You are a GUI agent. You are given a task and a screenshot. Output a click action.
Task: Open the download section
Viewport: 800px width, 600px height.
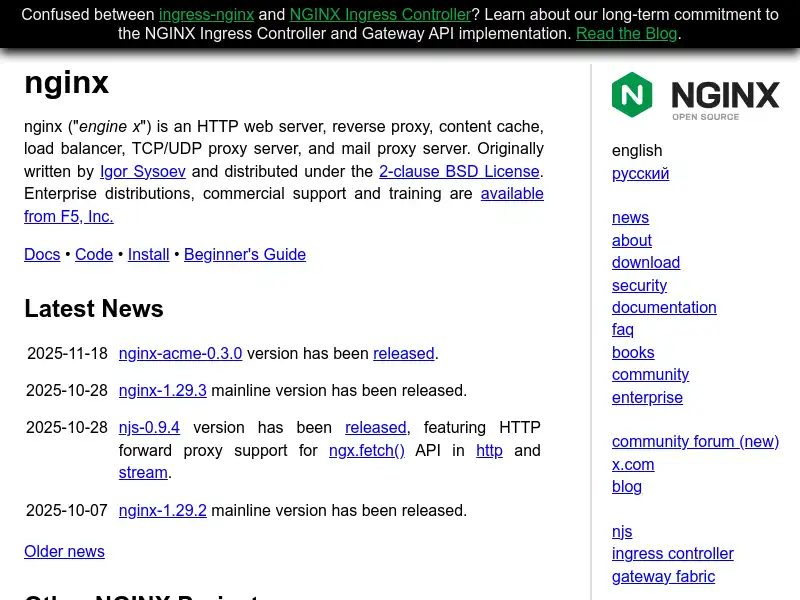point(646,262)
